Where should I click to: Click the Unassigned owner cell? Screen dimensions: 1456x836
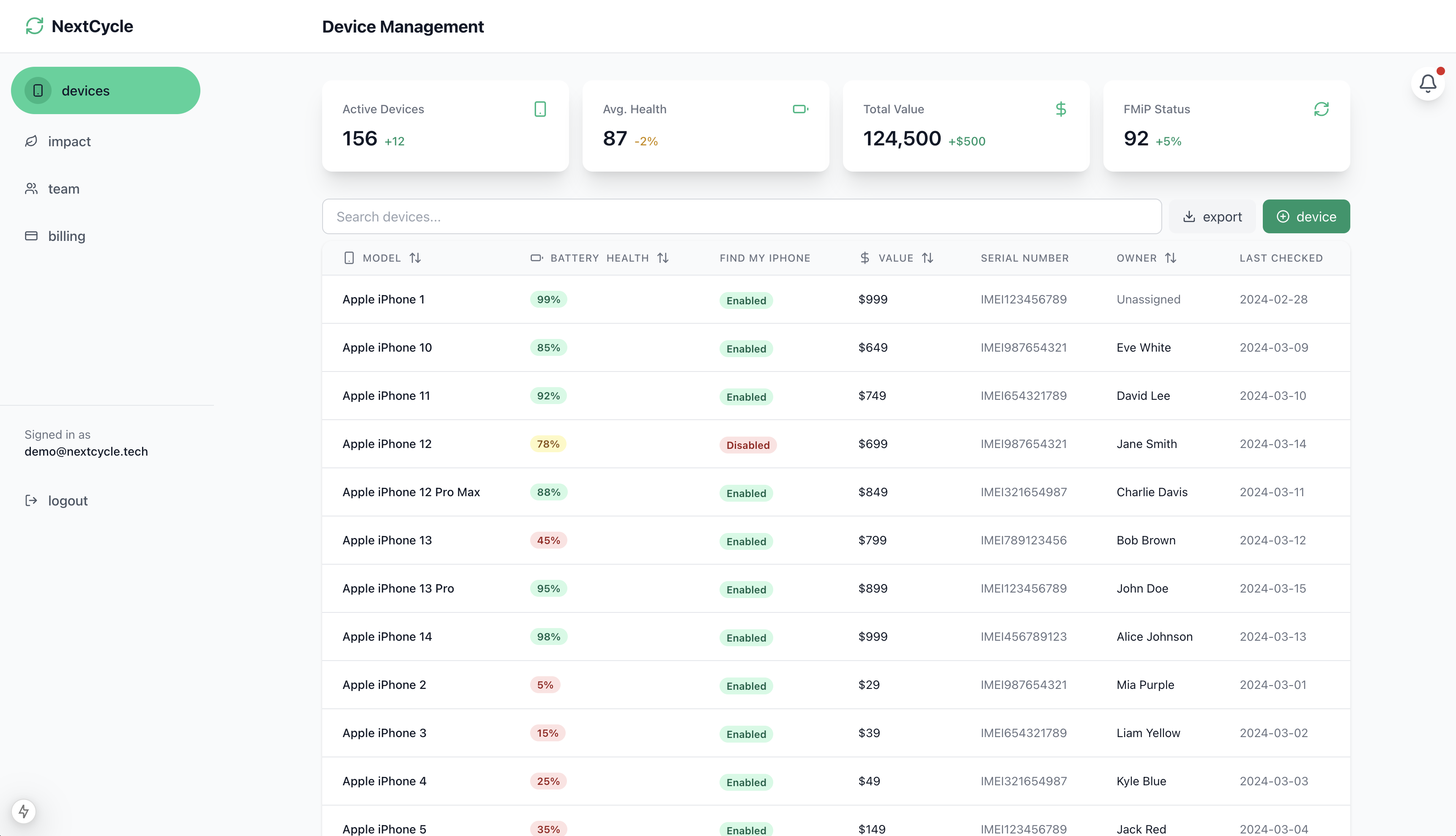1148,299
